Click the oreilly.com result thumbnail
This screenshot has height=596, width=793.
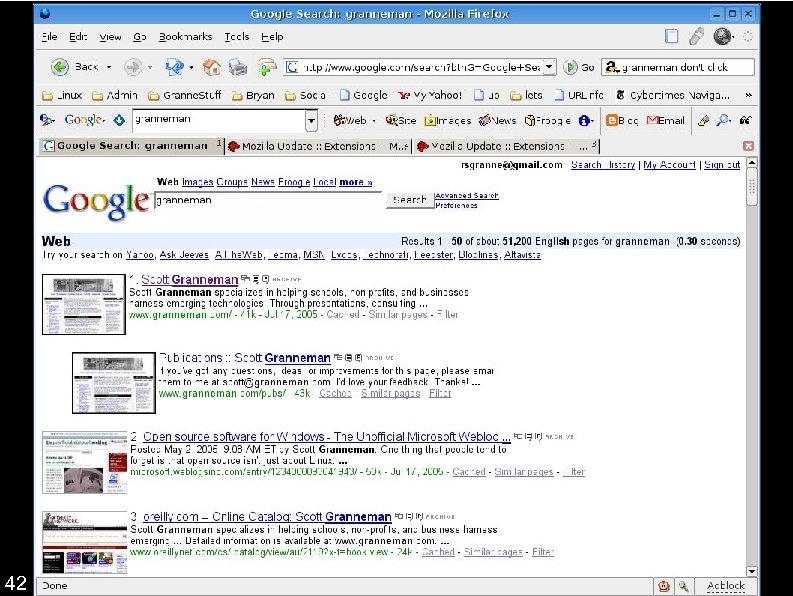[84, 542]
